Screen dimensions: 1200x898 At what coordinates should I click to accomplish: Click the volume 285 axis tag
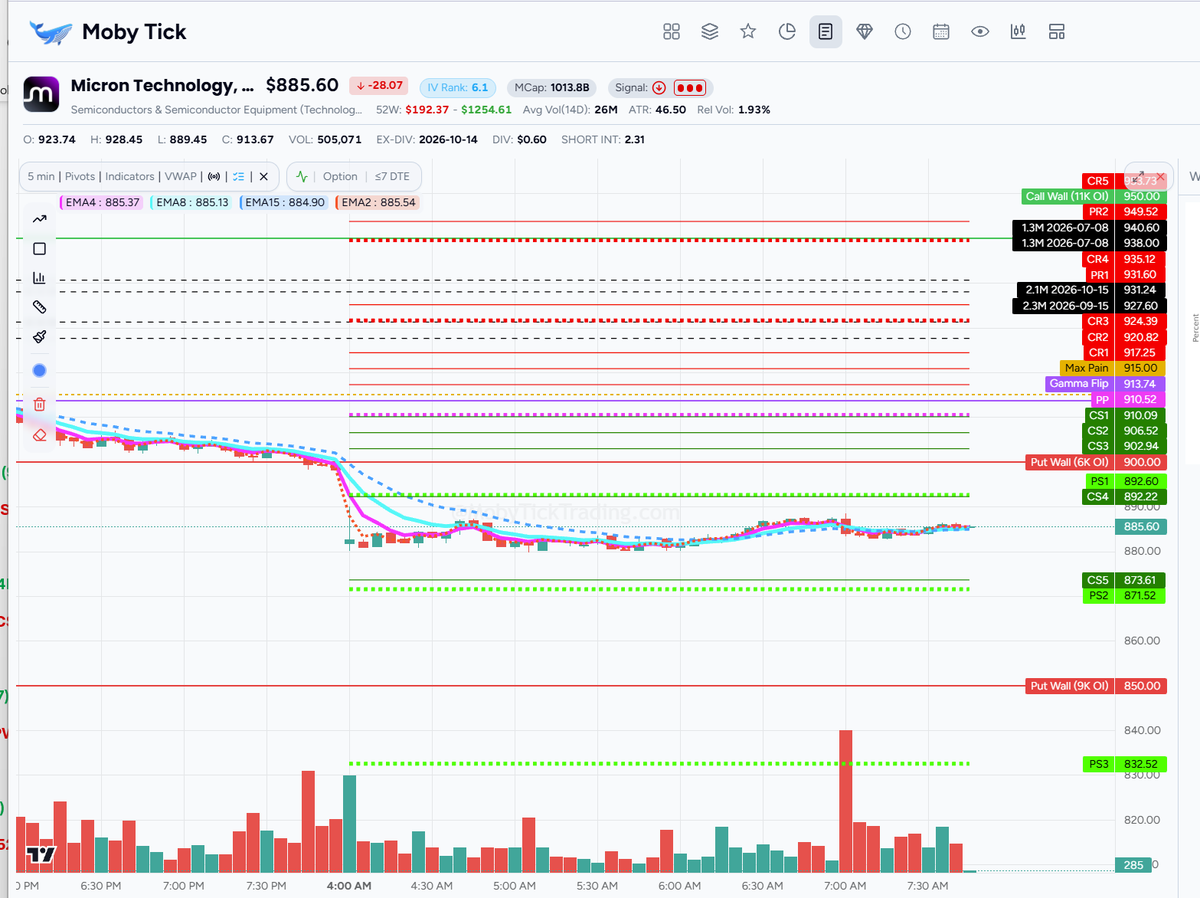click(x=1133, y=865)
